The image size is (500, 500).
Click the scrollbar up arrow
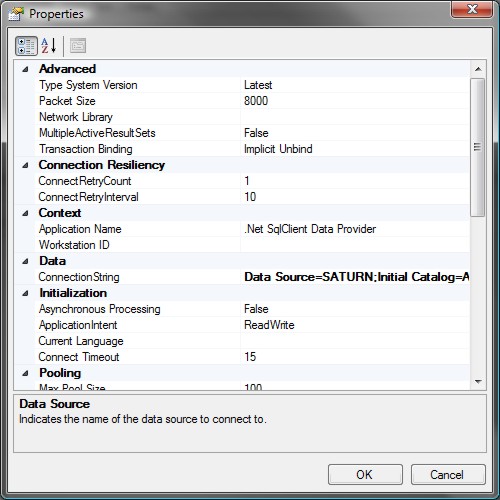pos(478,69)
